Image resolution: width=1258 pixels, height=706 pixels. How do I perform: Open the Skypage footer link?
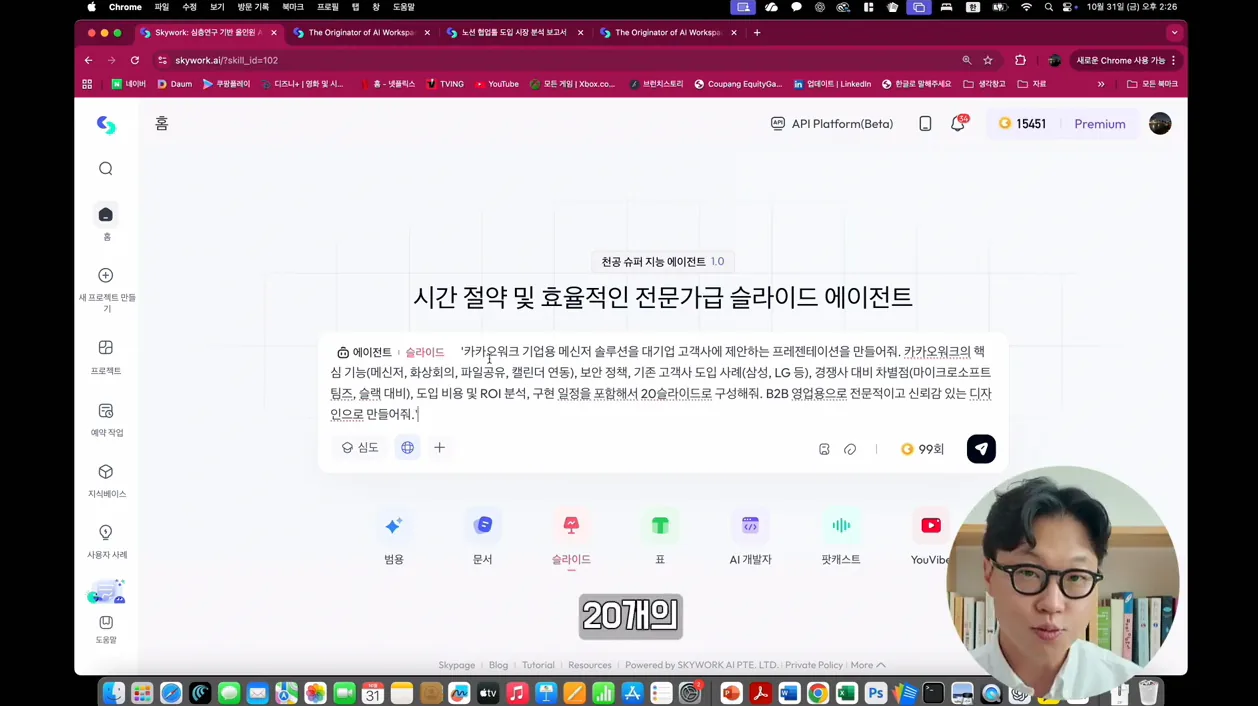456,665
